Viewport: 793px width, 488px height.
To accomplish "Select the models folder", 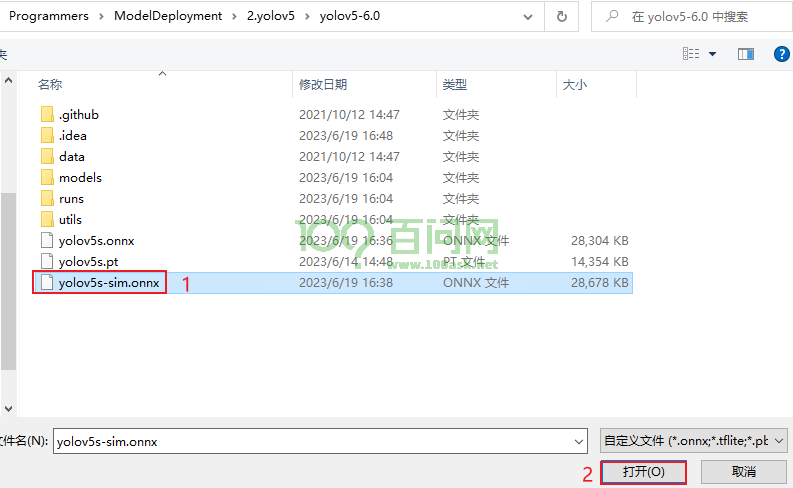I will click(80, 178).
